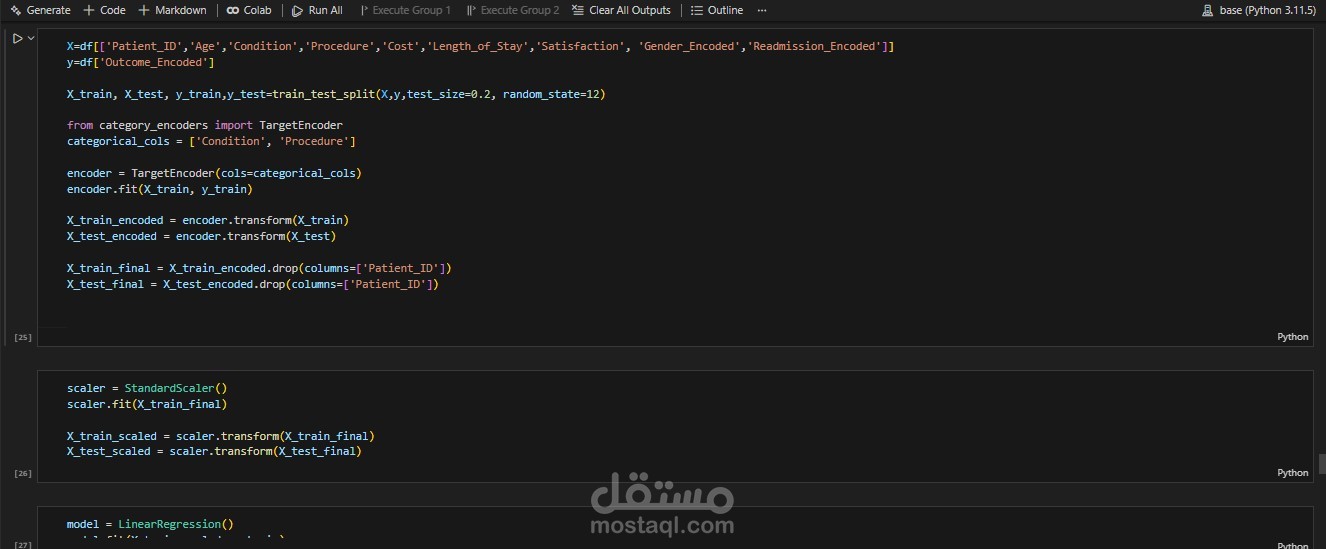Click the train_test_split code line

coord(336,94)
